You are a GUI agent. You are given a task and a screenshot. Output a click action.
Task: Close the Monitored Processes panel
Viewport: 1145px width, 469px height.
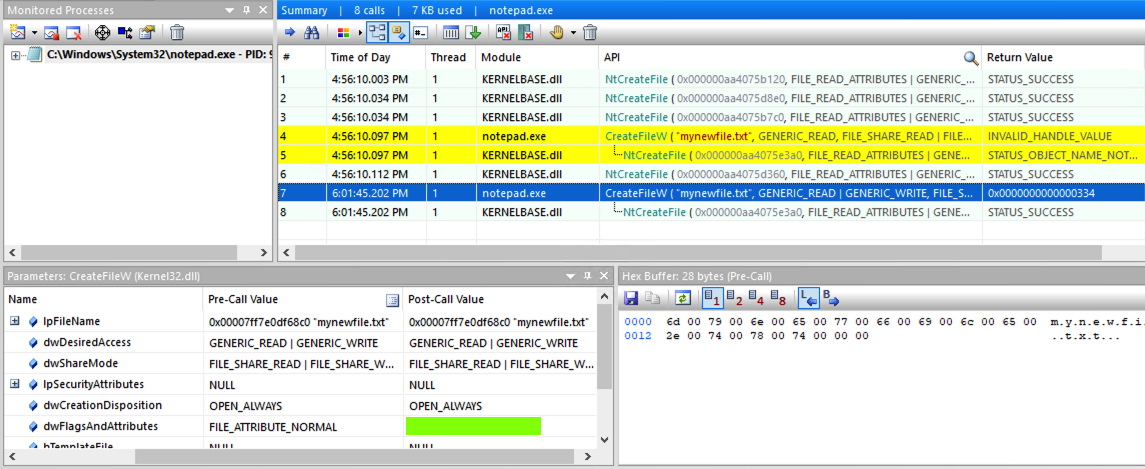click(262, 11)
